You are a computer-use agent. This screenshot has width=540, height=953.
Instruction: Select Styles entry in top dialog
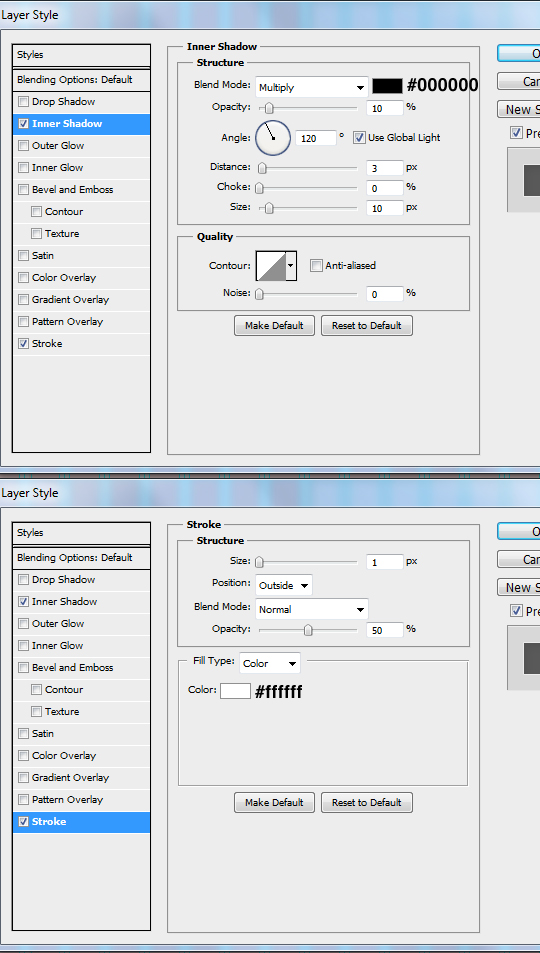coord(81,55)
